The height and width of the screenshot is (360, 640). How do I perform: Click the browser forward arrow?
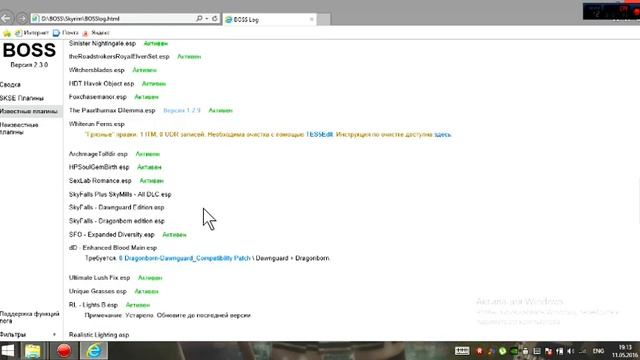click(x=22, y=19)
